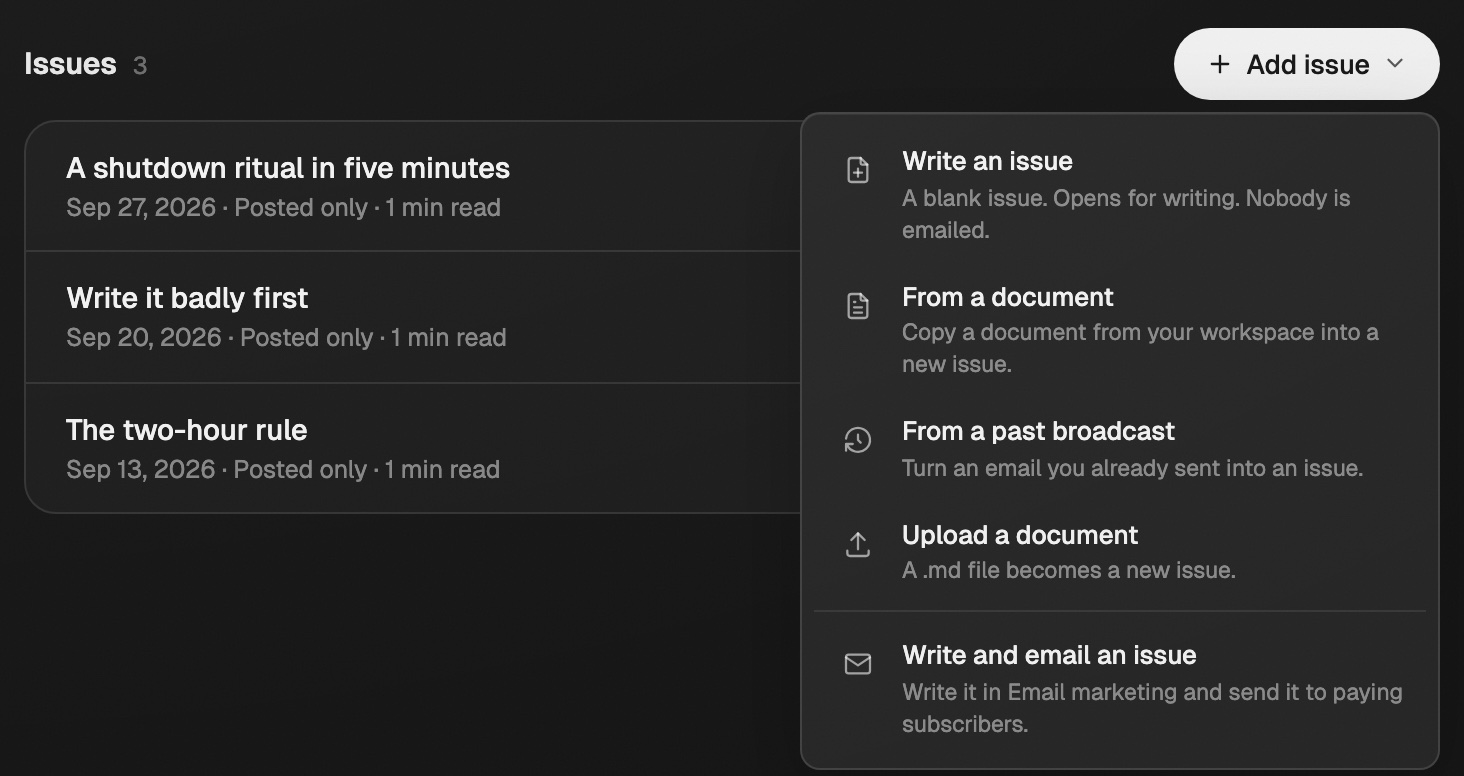Click the Sep 27, 2026 metadata line

coord(283,208)
